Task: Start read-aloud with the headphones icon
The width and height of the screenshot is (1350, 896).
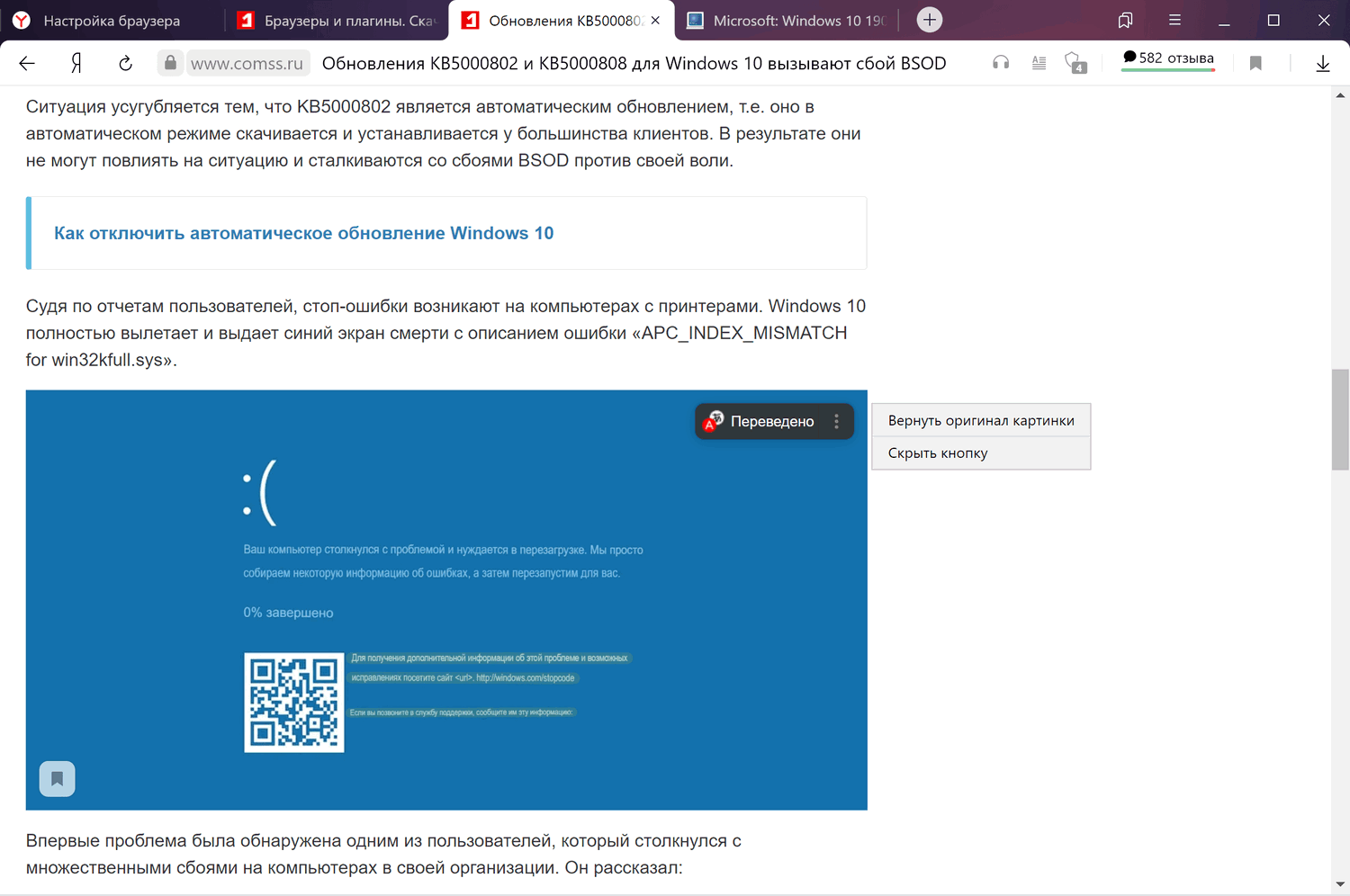Action: pos(1001,63)
